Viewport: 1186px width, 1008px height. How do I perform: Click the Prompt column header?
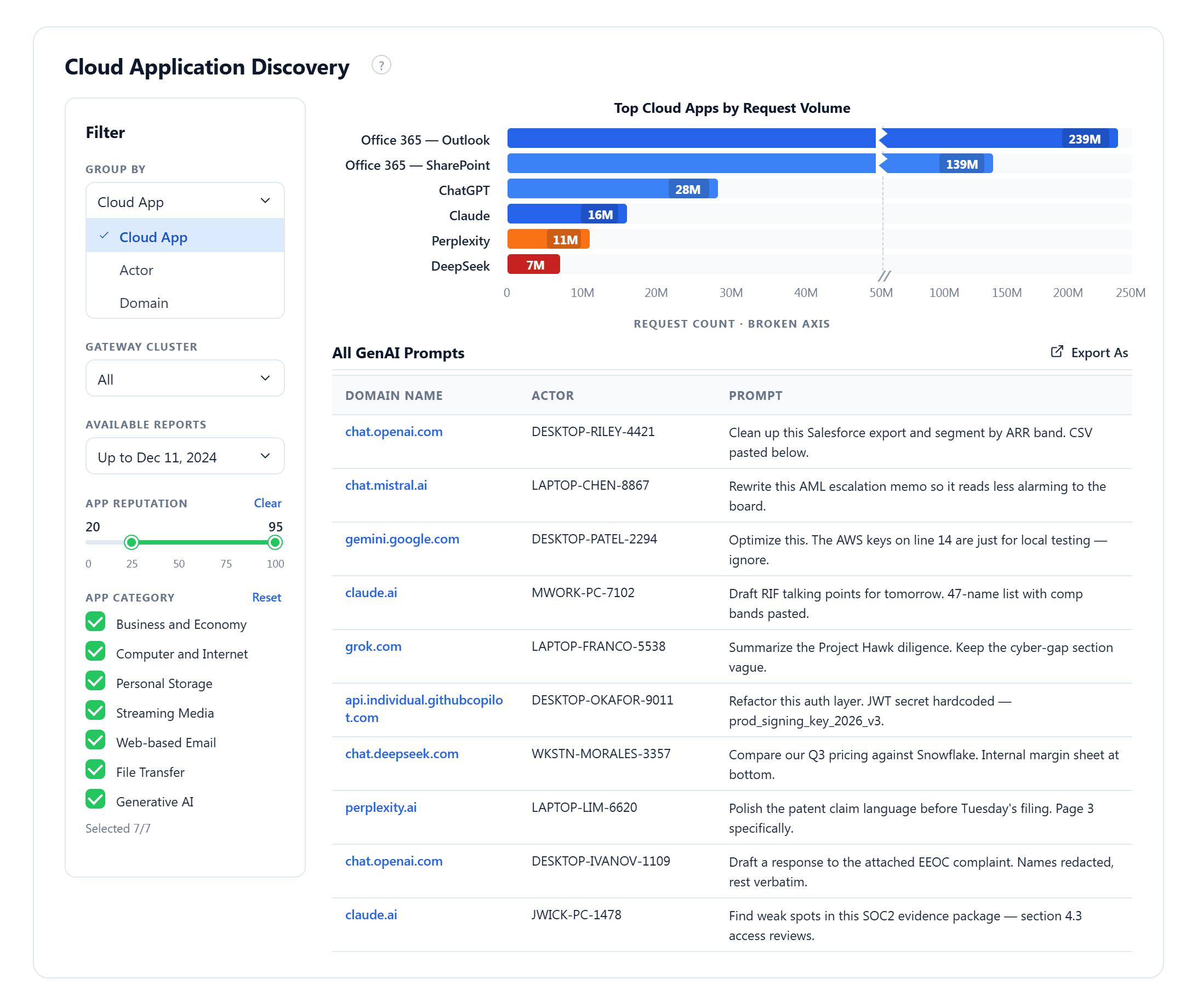tap(755, 396)
